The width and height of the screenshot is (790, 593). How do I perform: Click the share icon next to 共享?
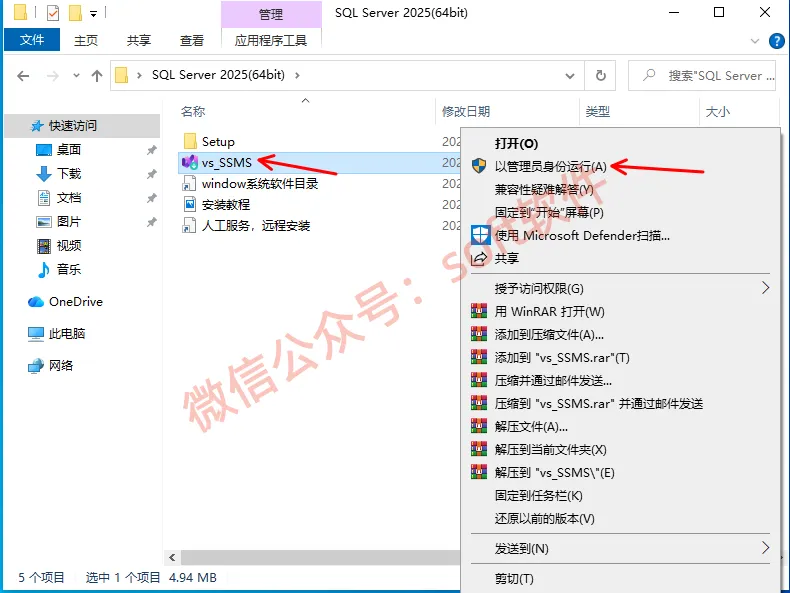pyautogui.click(x=479, y=258)
